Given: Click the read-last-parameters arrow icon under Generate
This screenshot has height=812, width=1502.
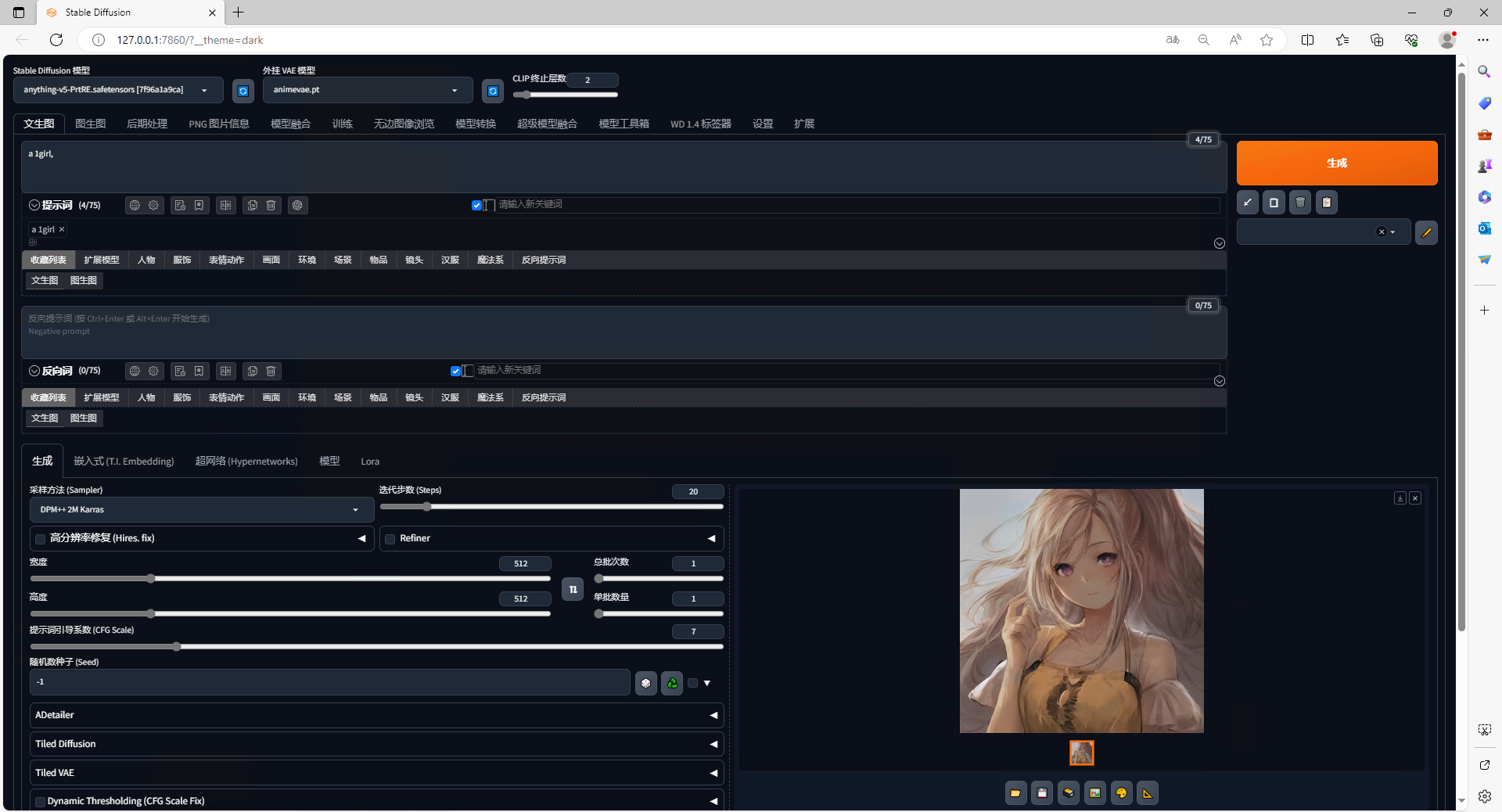Looking at the screenshot, I should click(1248, 203).
